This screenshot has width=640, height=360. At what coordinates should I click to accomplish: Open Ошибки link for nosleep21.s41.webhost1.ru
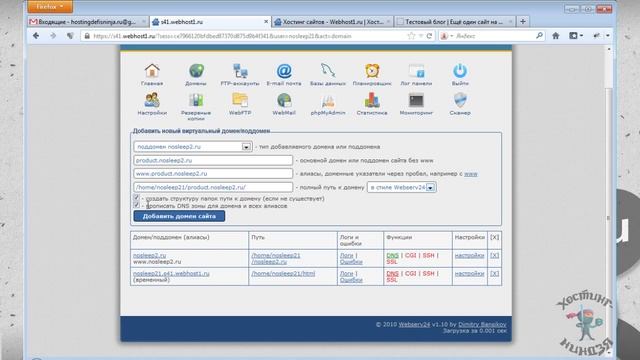(351, 280)
